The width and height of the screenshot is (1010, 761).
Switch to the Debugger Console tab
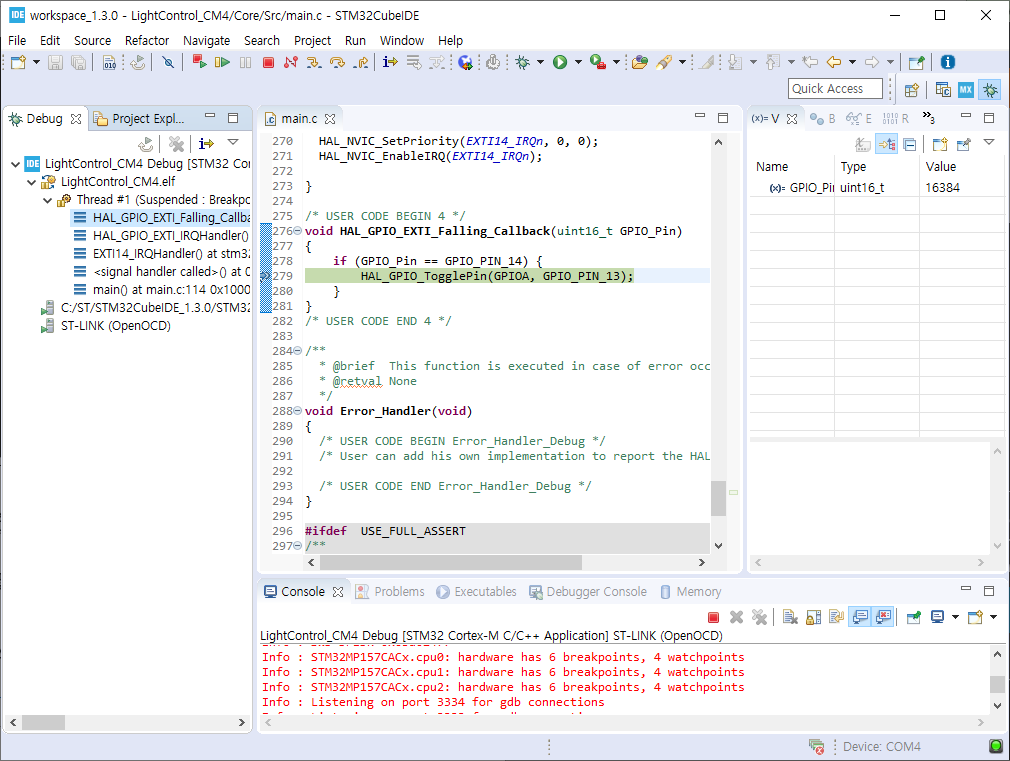click(588, 592)
